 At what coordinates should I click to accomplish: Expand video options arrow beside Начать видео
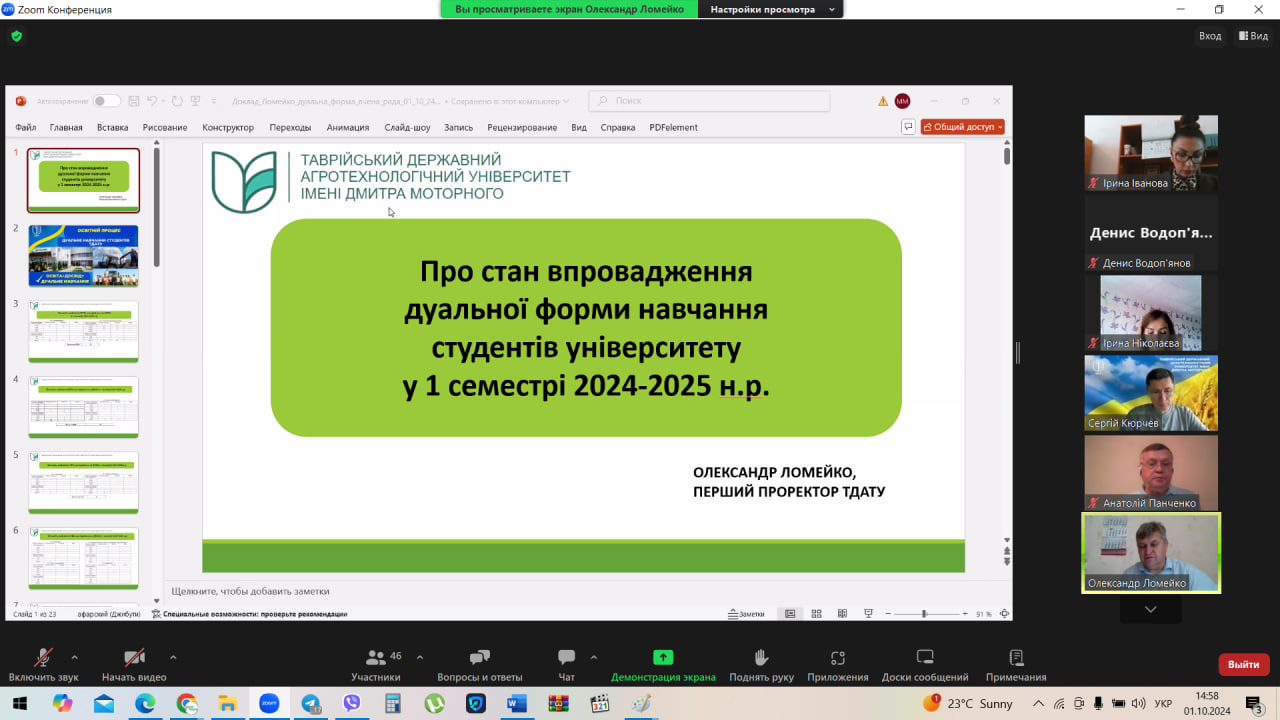click(173, 657)
